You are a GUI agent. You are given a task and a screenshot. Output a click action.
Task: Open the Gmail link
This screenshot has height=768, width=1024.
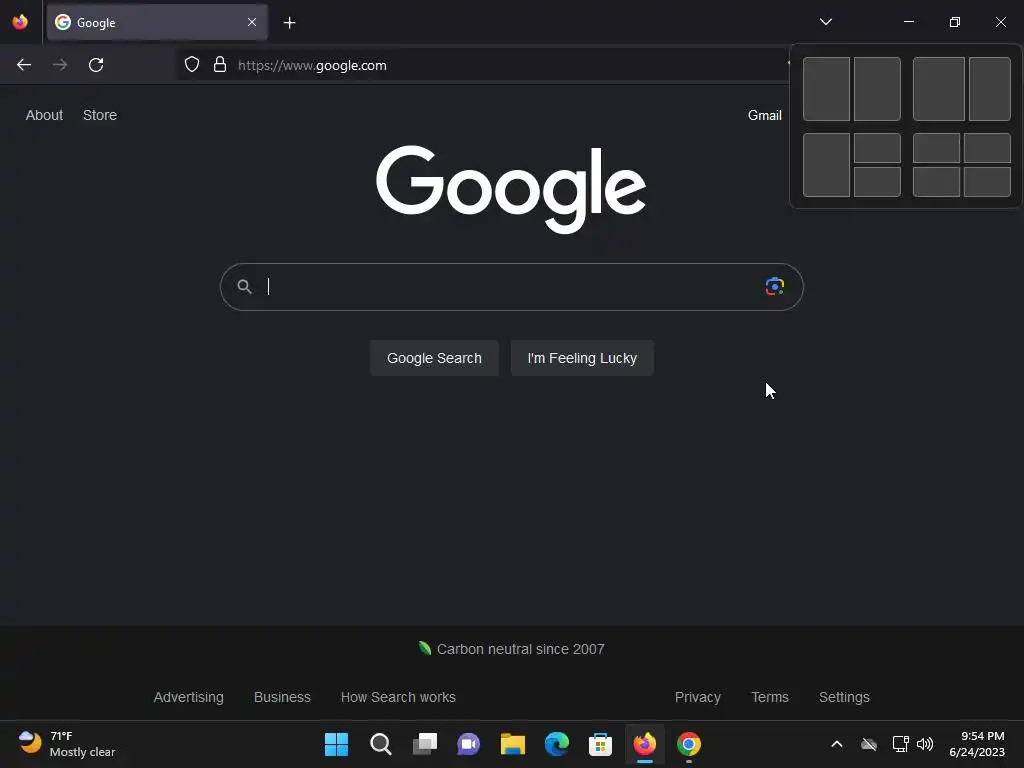coord(764,116)
